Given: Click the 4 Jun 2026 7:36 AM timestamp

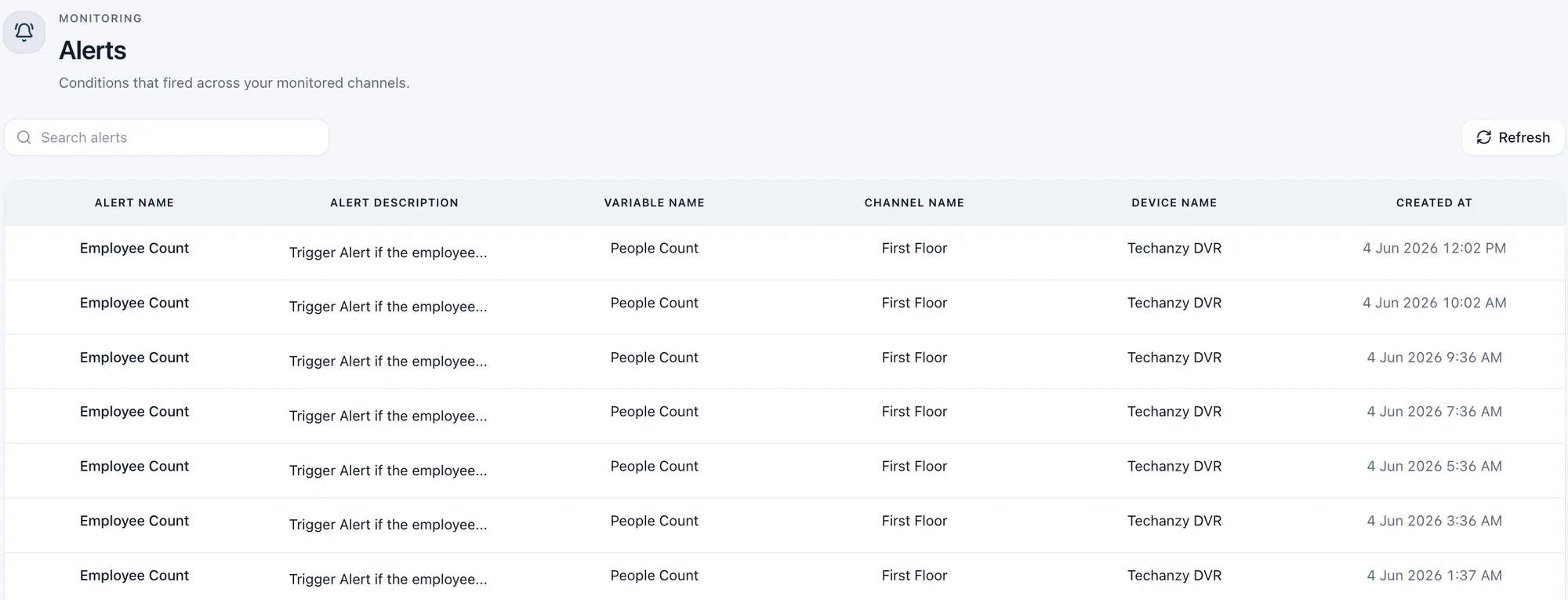Looking at the screenshot, I should click(1434, 412).
